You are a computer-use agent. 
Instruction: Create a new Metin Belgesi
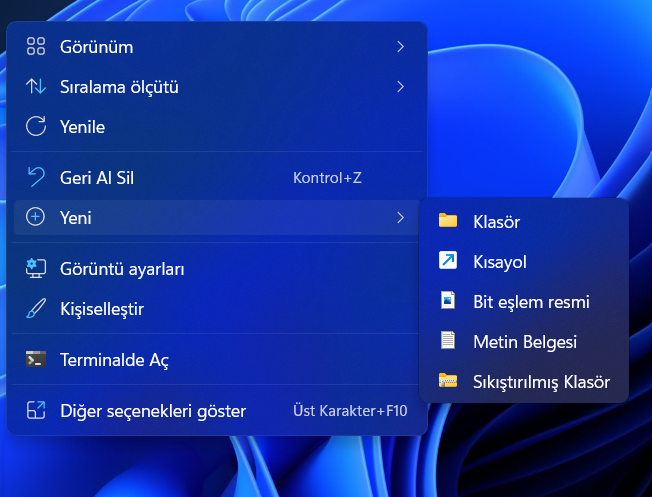[524, 341]
